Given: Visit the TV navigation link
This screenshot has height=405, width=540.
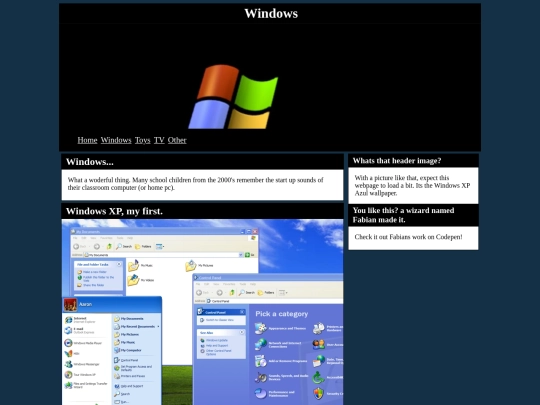Looking at the screenshot, I should (159, 140).
